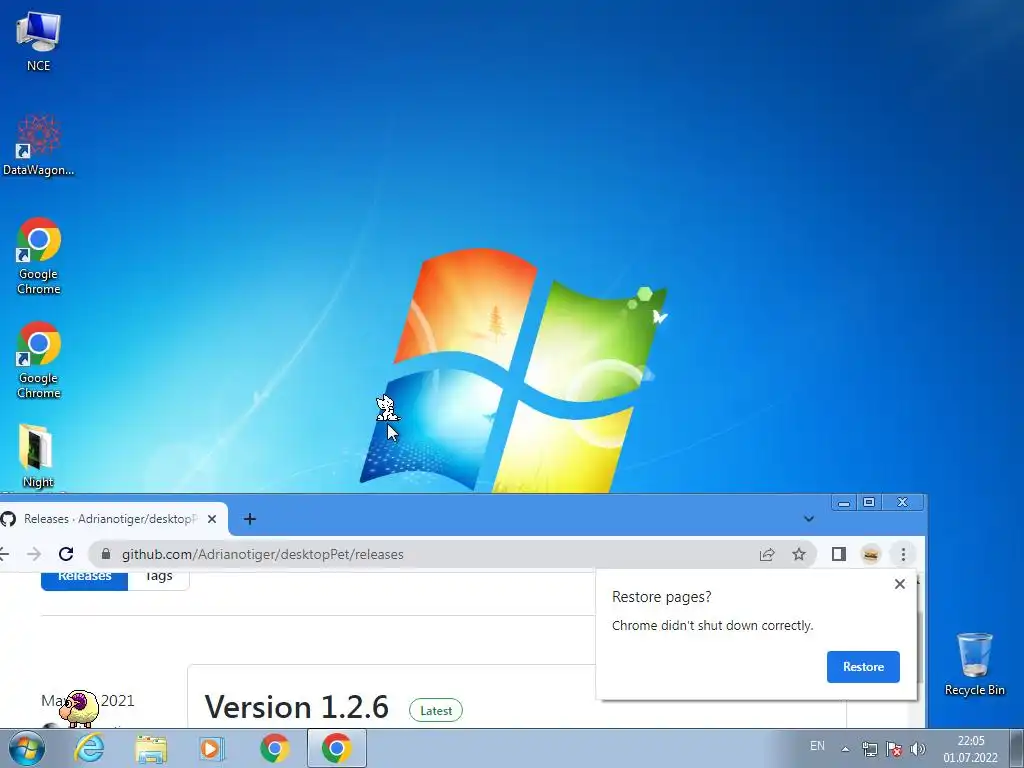
Task: Open the DataWagon desktop shortcut
Action: point(38,144)
